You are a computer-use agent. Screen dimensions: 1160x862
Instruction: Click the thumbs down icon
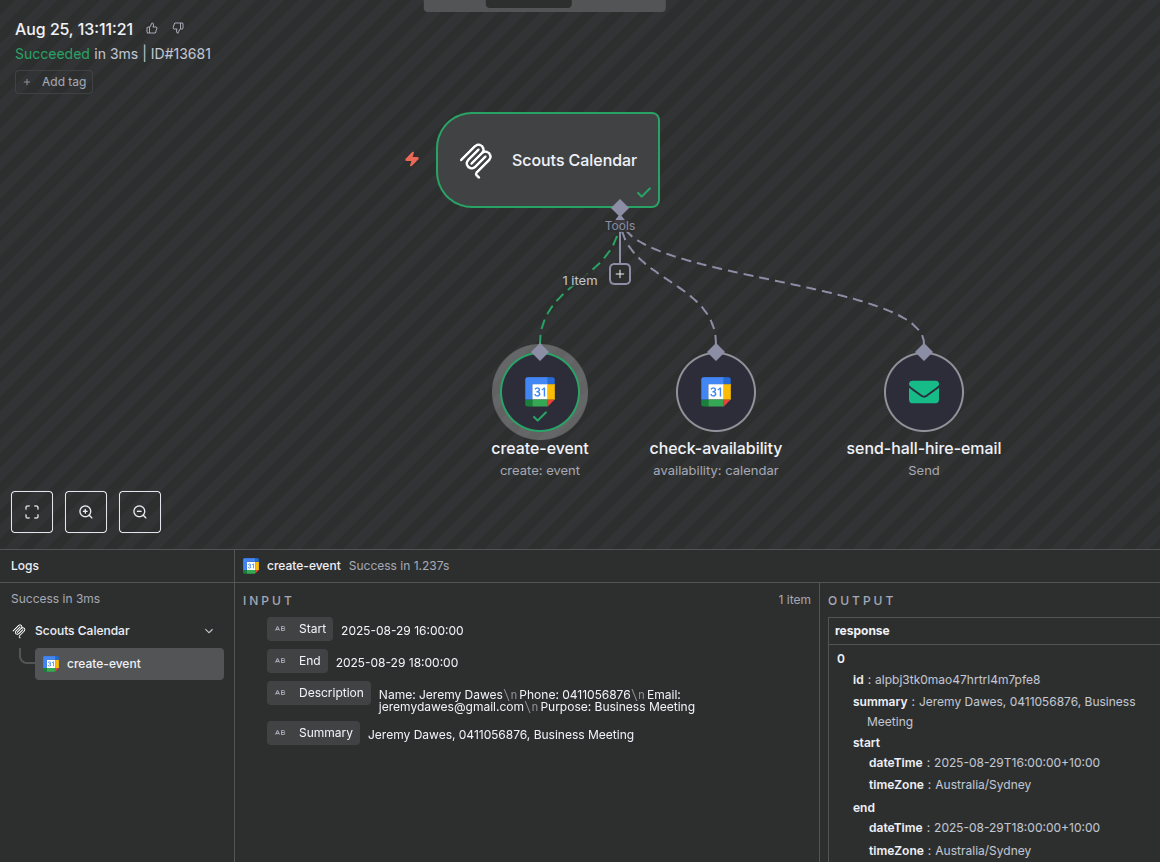(x=178, y=28)
